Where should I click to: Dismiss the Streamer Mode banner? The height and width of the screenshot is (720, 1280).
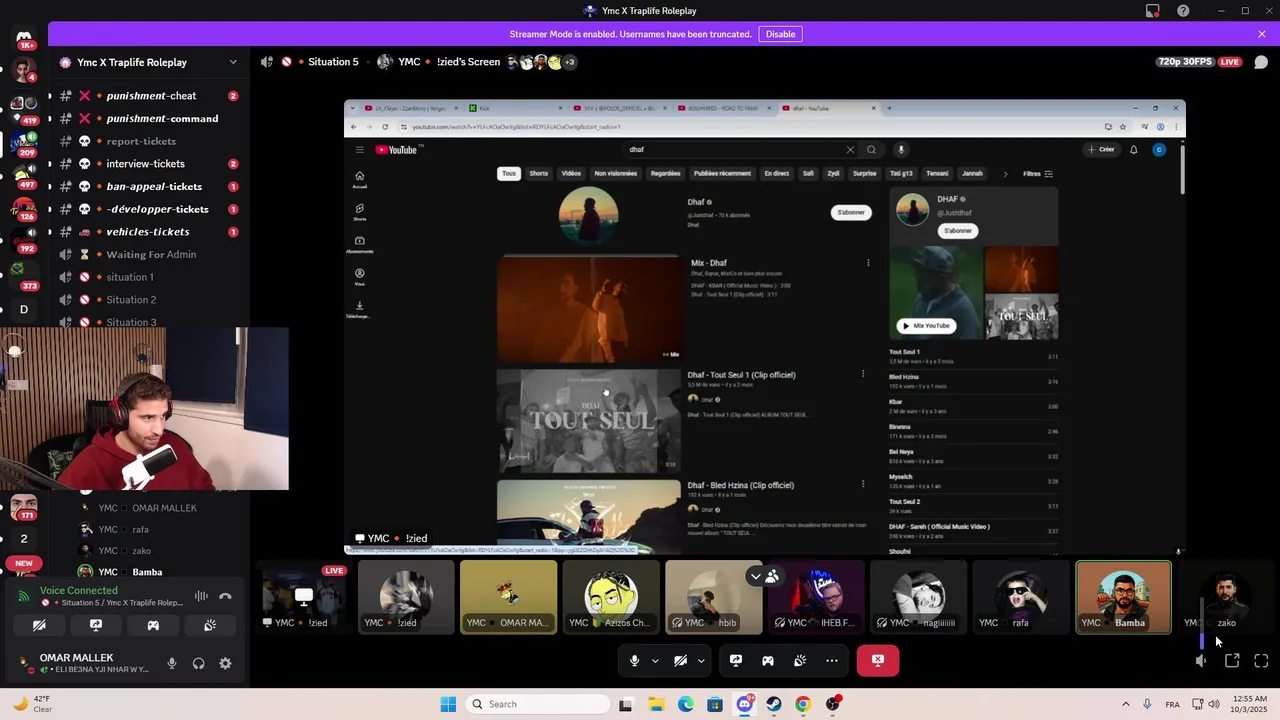click(x=1262, y=34)
